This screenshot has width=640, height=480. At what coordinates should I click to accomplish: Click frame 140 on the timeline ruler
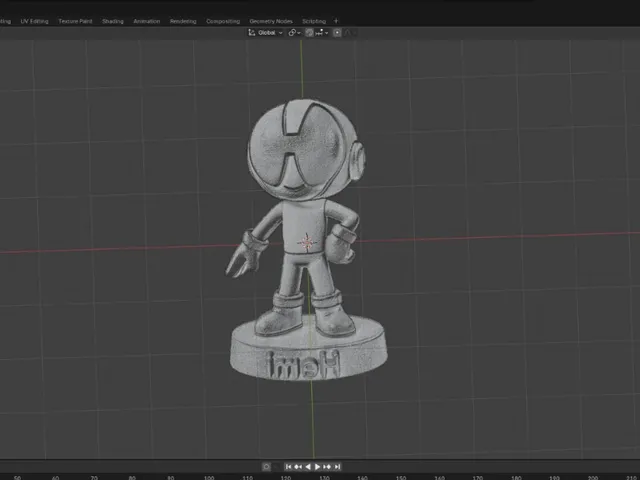point(362,477)
